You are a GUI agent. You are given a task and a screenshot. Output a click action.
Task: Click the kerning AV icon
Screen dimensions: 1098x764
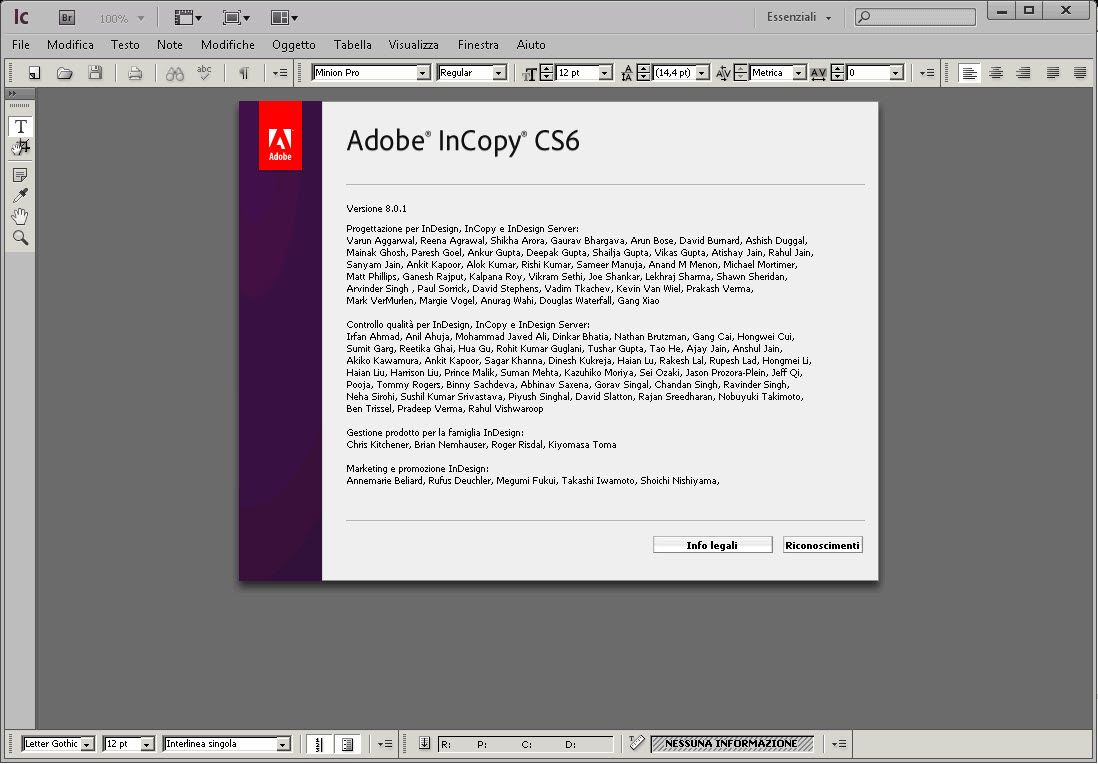pyautogui.click(x=723, y=73)
